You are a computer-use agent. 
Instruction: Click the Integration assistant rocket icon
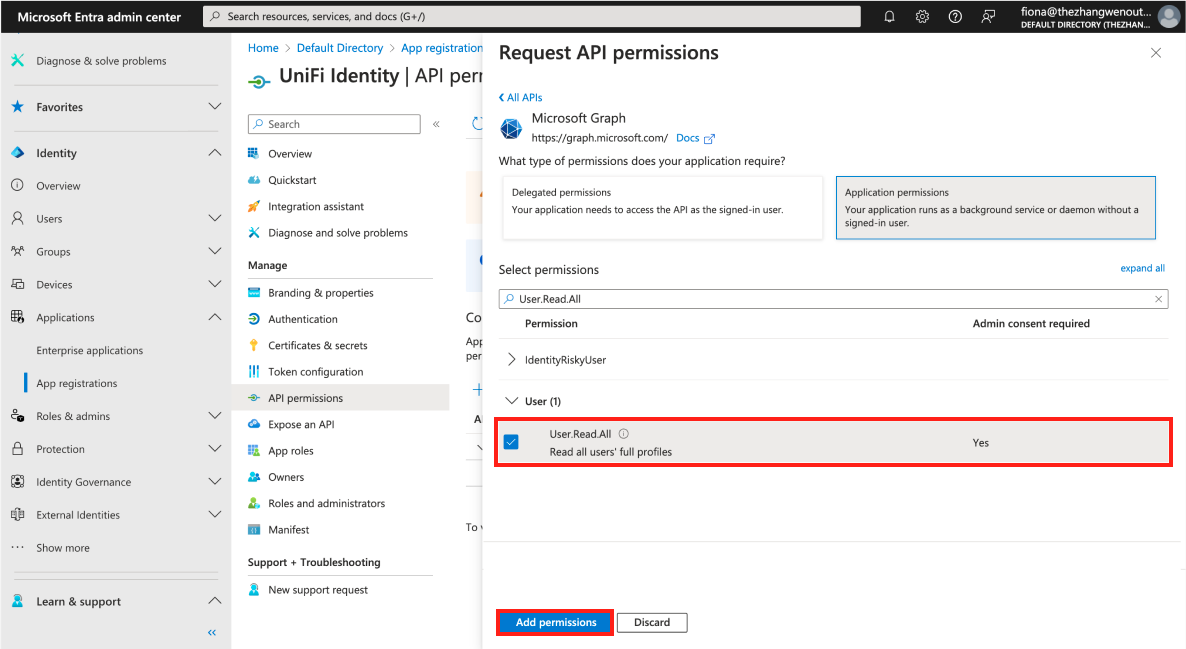tap(254, 206)
